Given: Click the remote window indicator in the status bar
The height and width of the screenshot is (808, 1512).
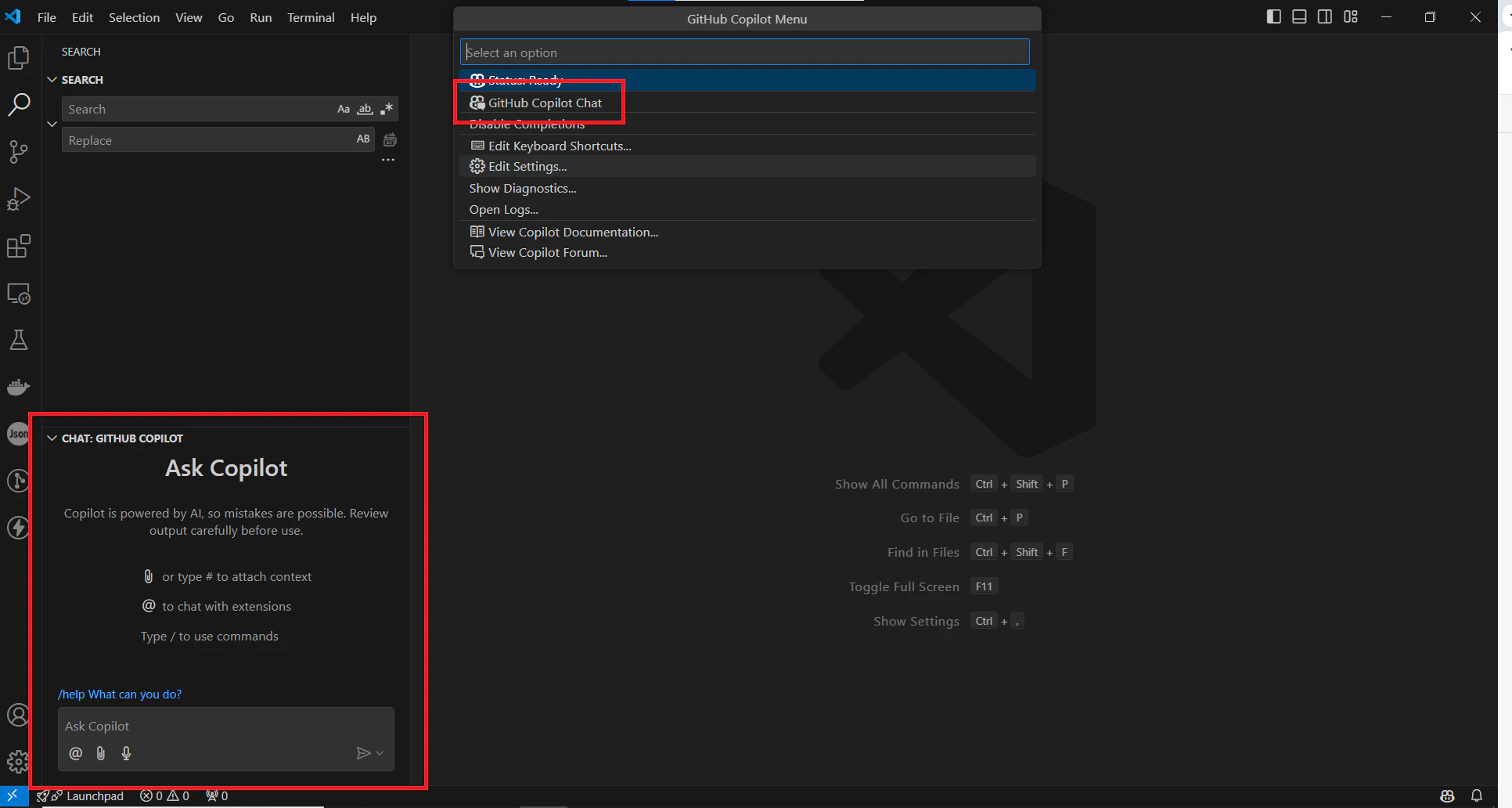Looking at the screenshot, I should pos(13,795).
